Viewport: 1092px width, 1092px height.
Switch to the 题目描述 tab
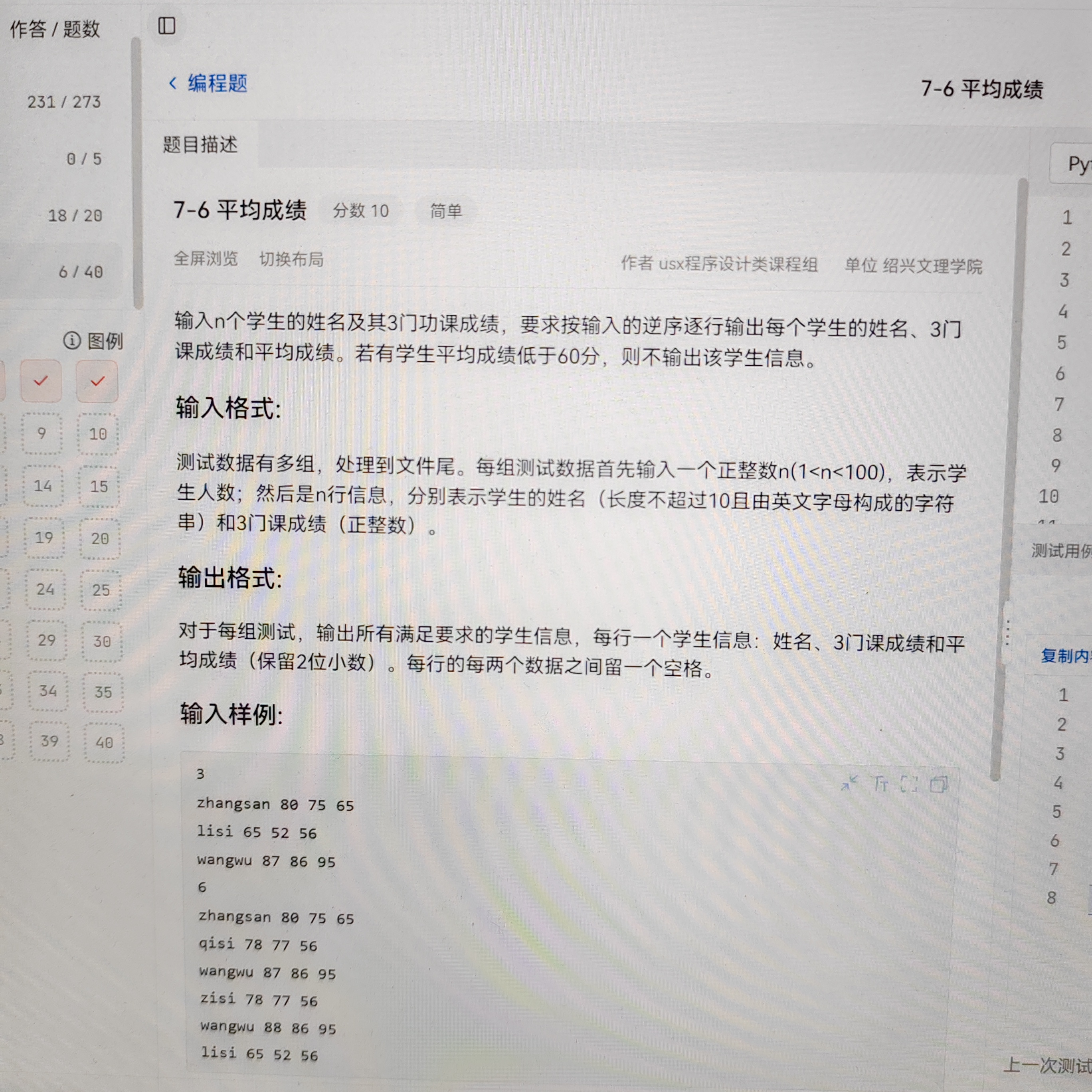tap(200, 145)
